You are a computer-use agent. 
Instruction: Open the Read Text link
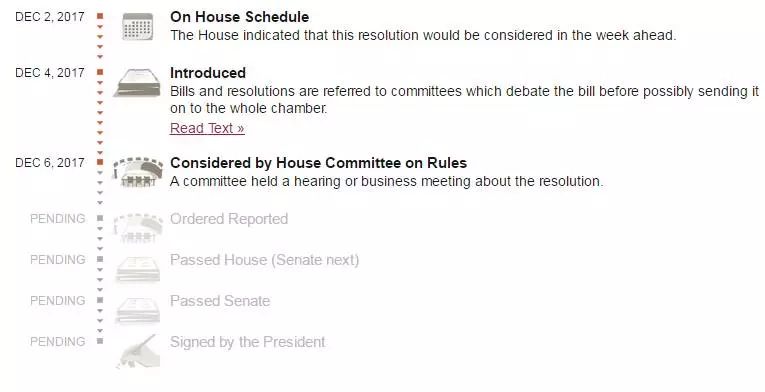pos(207,128)
